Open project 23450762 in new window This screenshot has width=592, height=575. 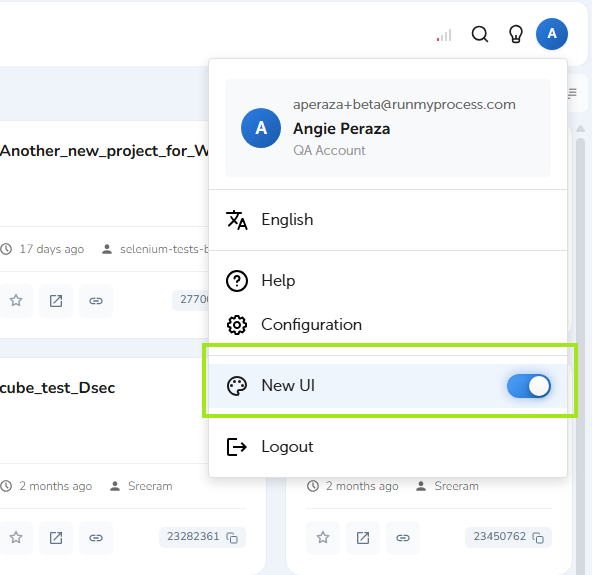(x=363, y=538)
